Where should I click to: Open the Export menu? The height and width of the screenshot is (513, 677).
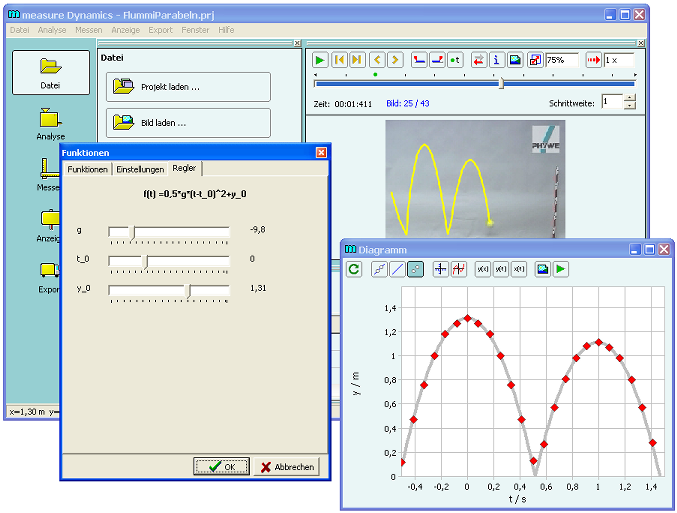tap(160, 30)
